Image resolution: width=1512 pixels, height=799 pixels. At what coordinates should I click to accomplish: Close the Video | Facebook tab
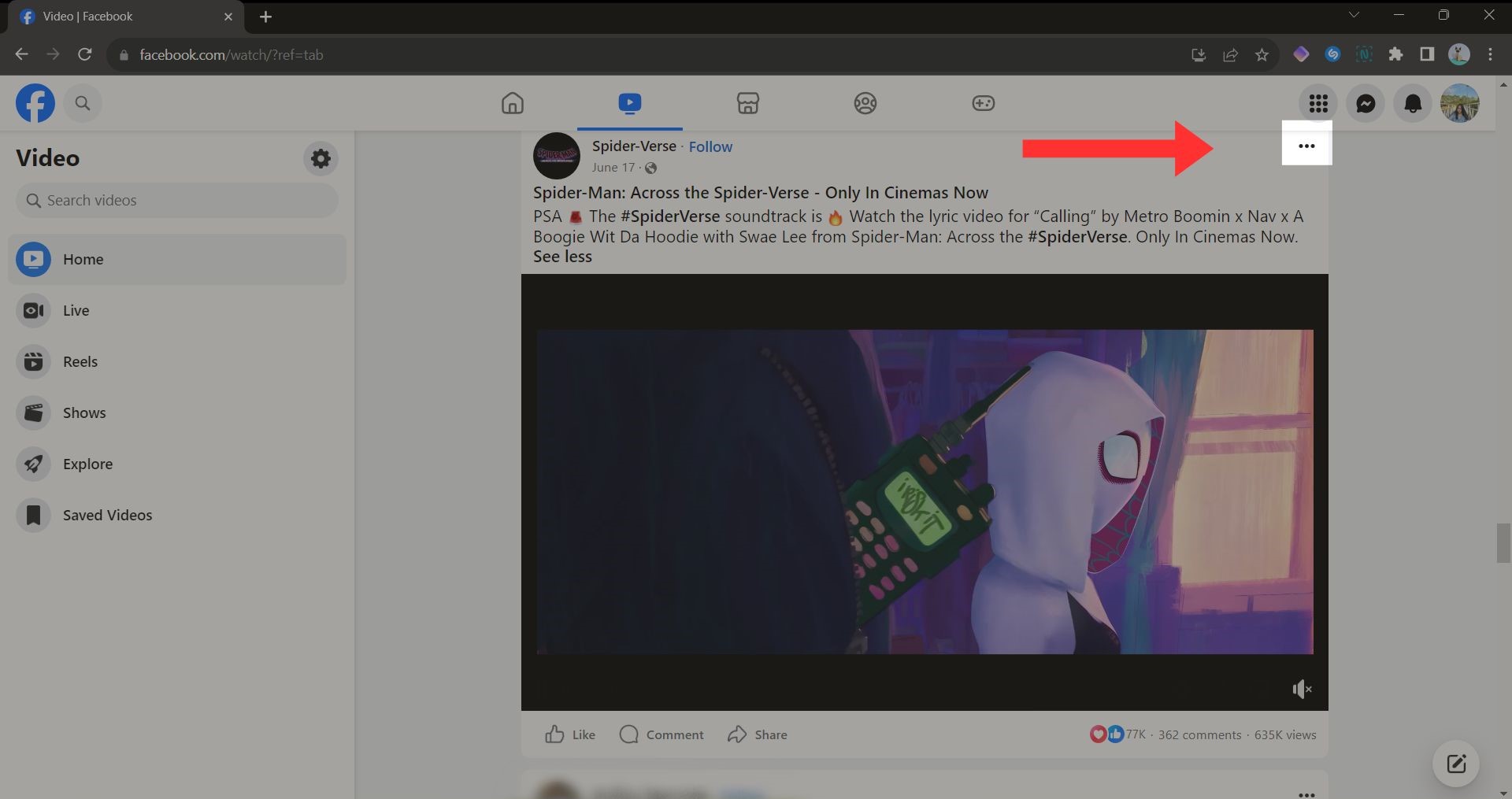[x=228, y=17]
